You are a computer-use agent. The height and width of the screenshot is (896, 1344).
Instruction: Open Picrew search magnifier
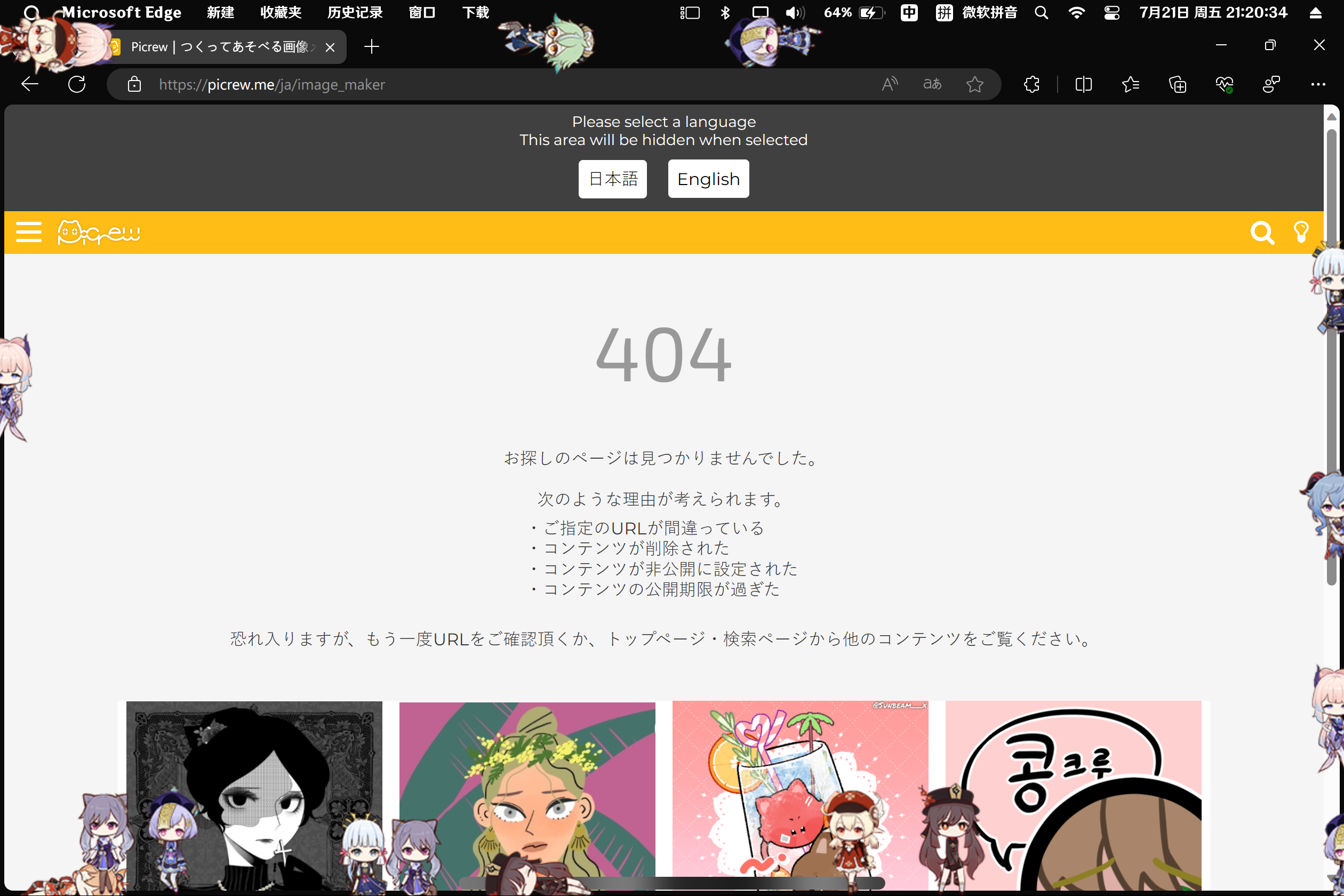tap(1262, 233)
